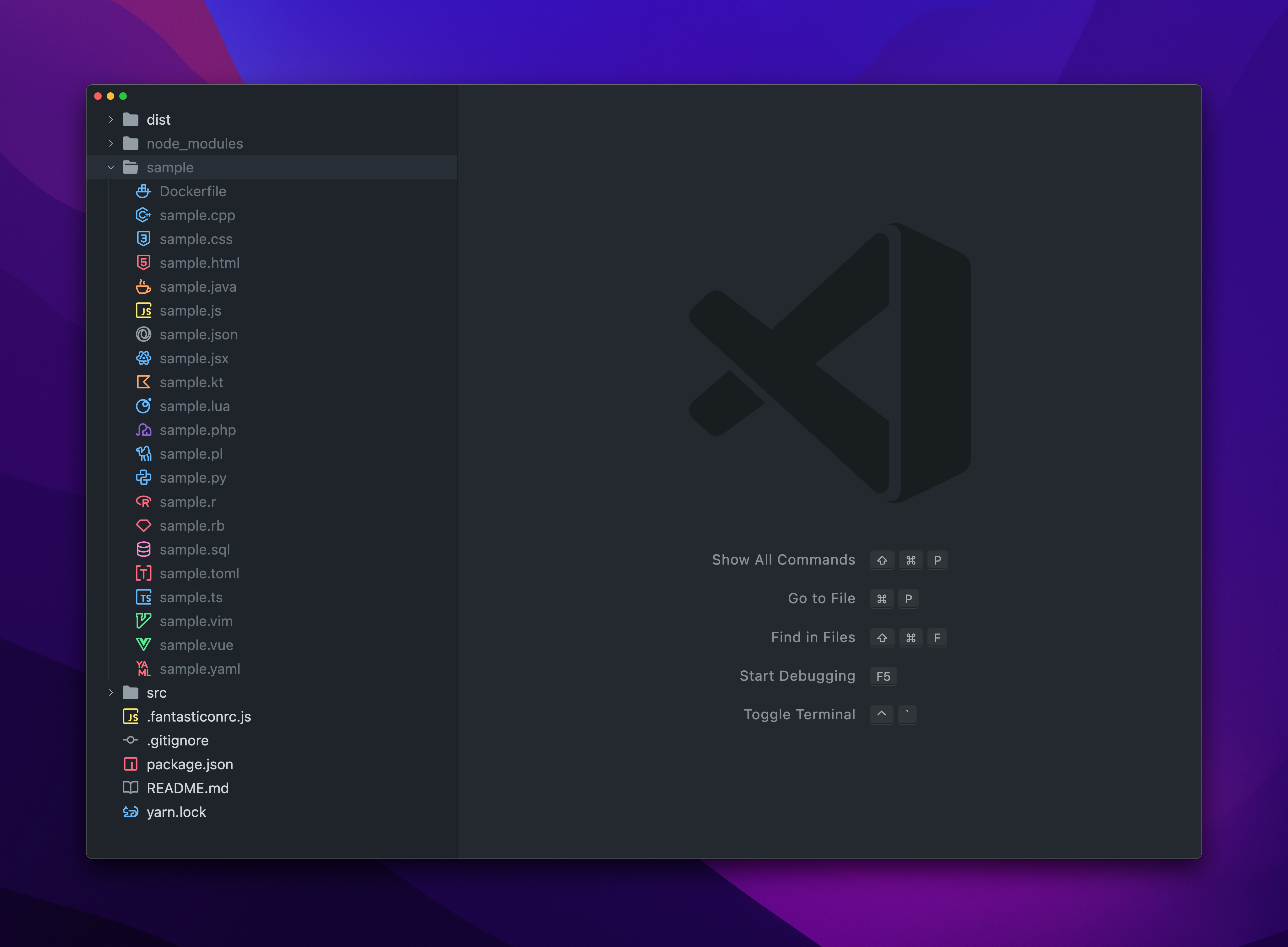
Task: Click the Vue icon beside sample.vue
Action: pos(143,645)
